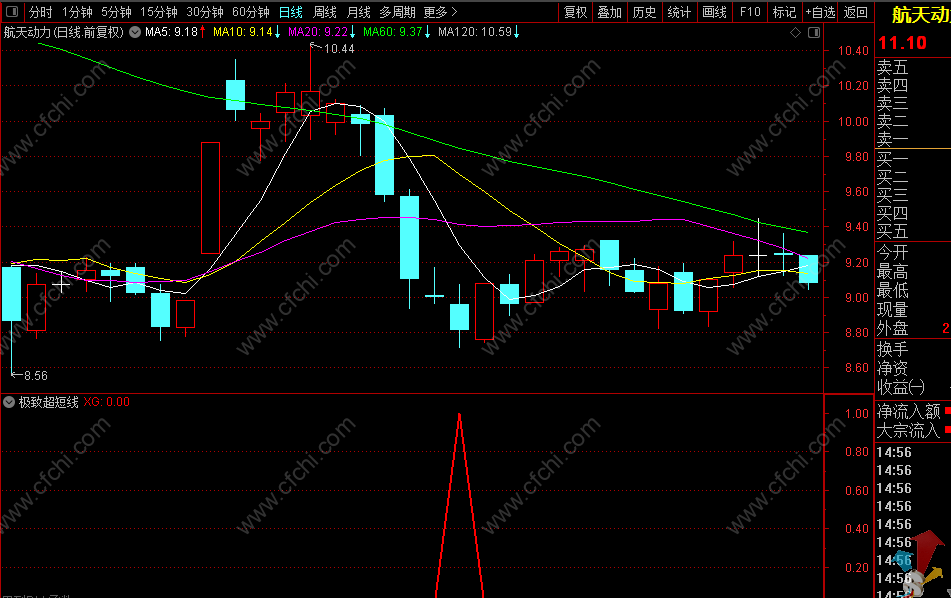The width and height of the screenshot is (951, 598).
Task: Open the 更多 periods expander
Action: pyautogui.click(x=440, y=12)
